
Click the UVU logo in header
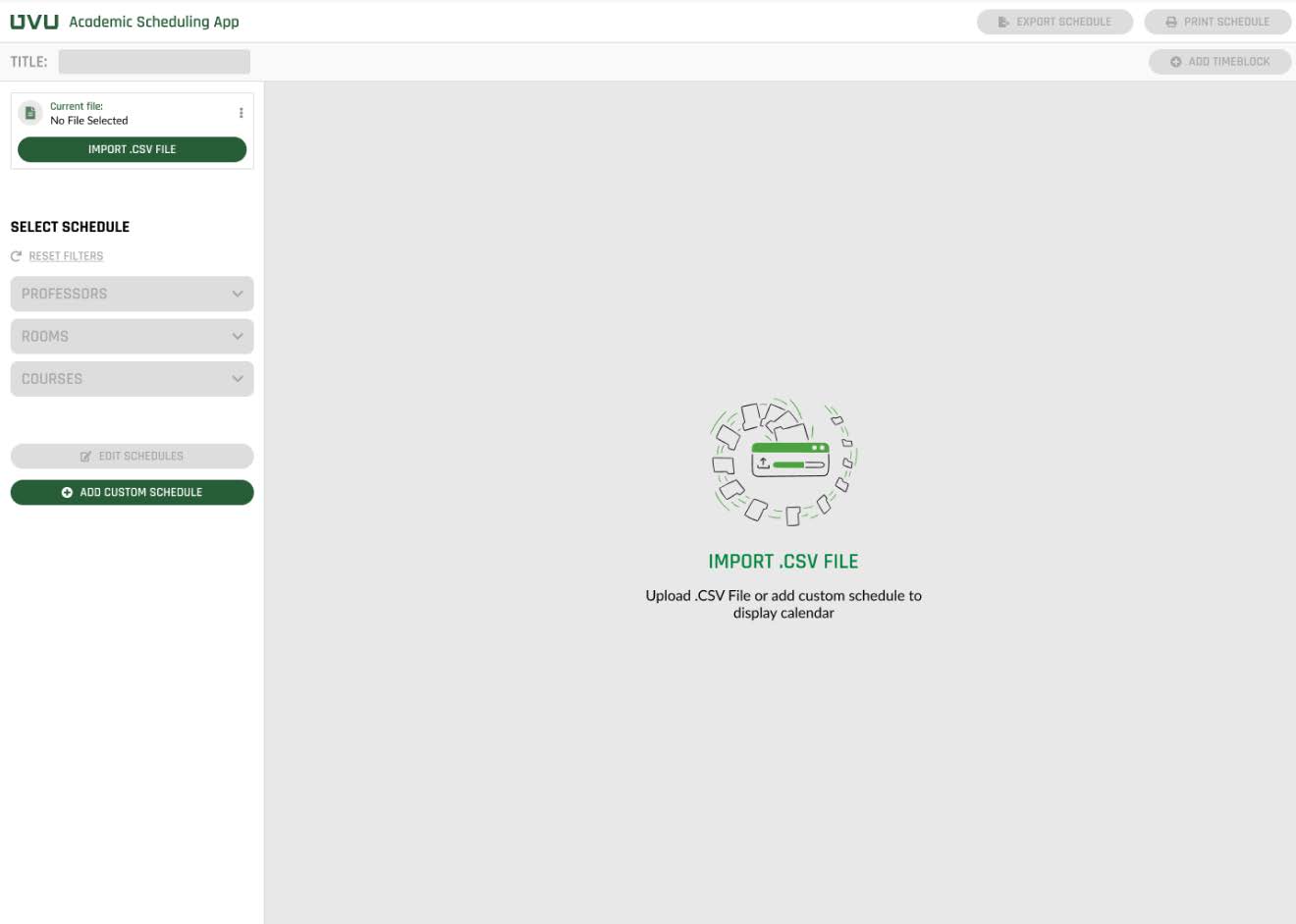[34, 22]
